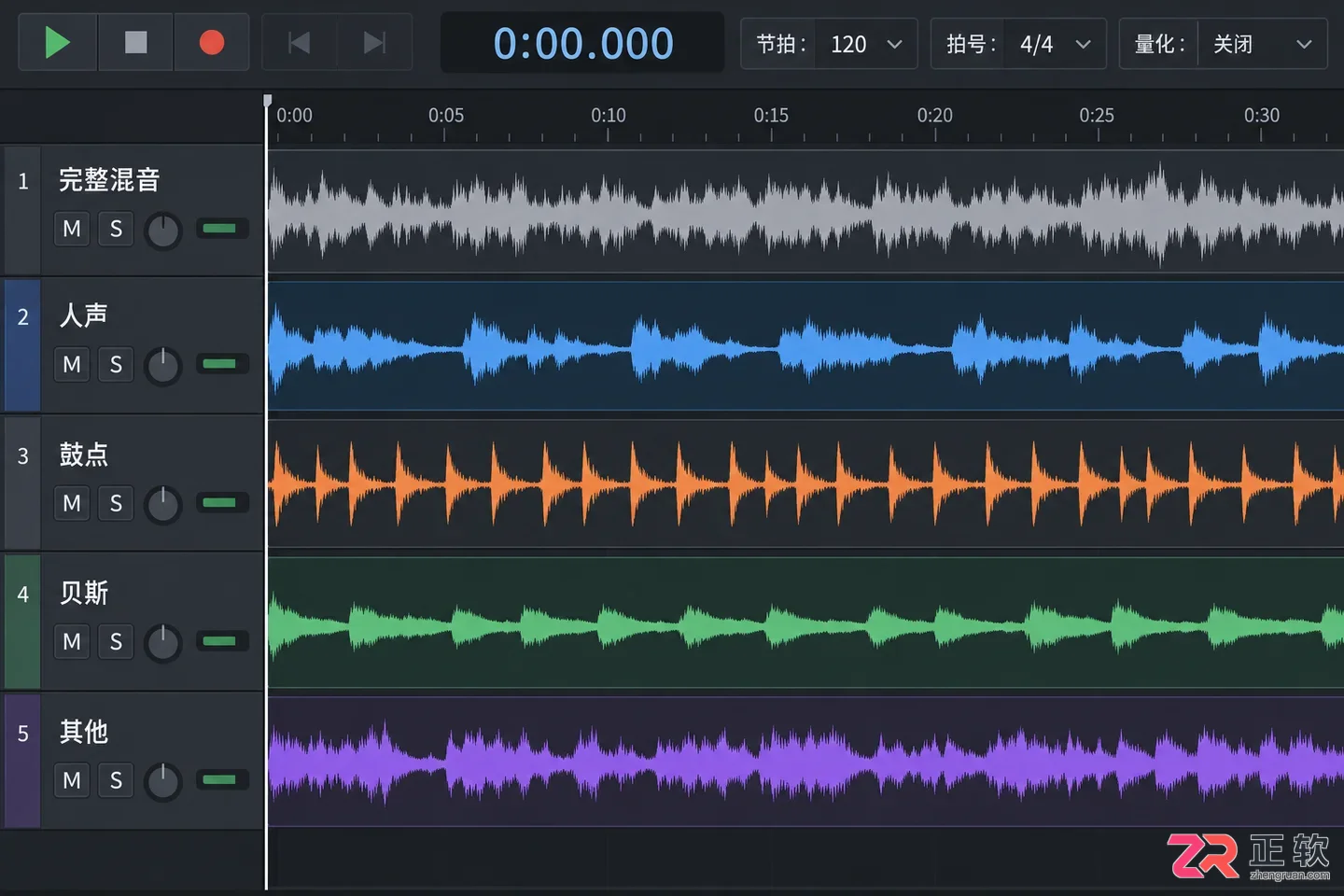Image resolution: width=1344 pixels, height=896 pixels.
Task: Mute the 贝斯 track
Action: click(72, 641)
